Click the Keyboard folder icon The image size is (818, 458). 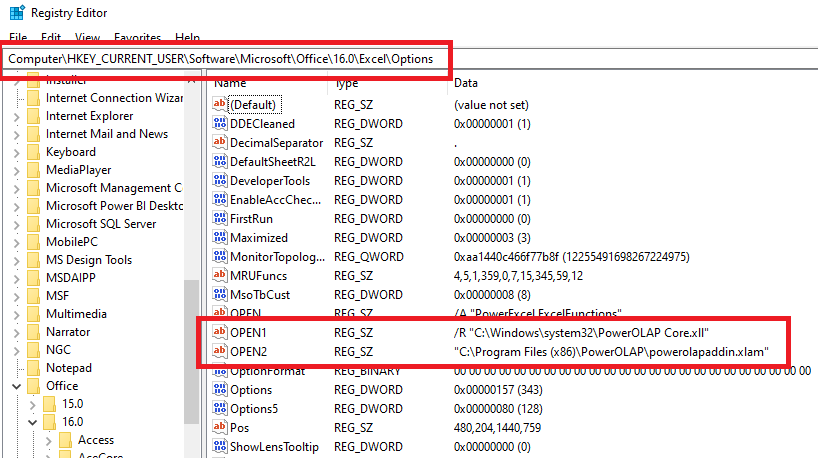(33, 152)
